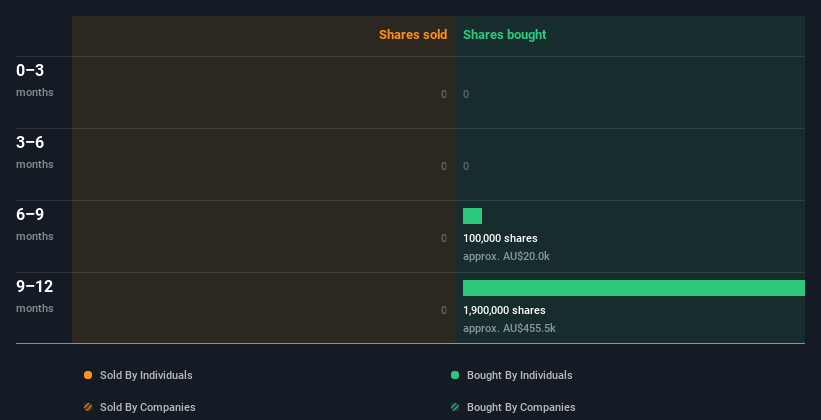
Task: Click the 3–6 months row label
Action: pyautogui.click(x=35, y=152)
